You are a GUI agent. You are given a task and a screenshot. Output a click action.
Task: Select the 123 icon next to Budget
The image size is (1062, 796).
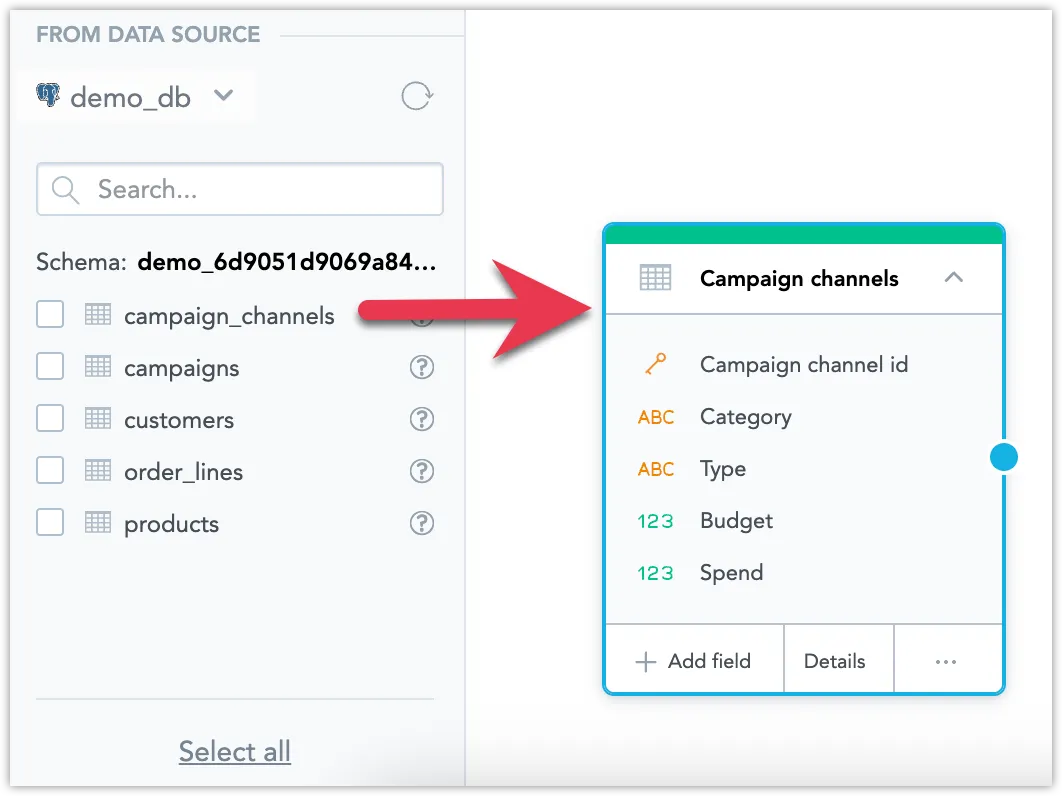pyautogui.click(x=655, y=521)
